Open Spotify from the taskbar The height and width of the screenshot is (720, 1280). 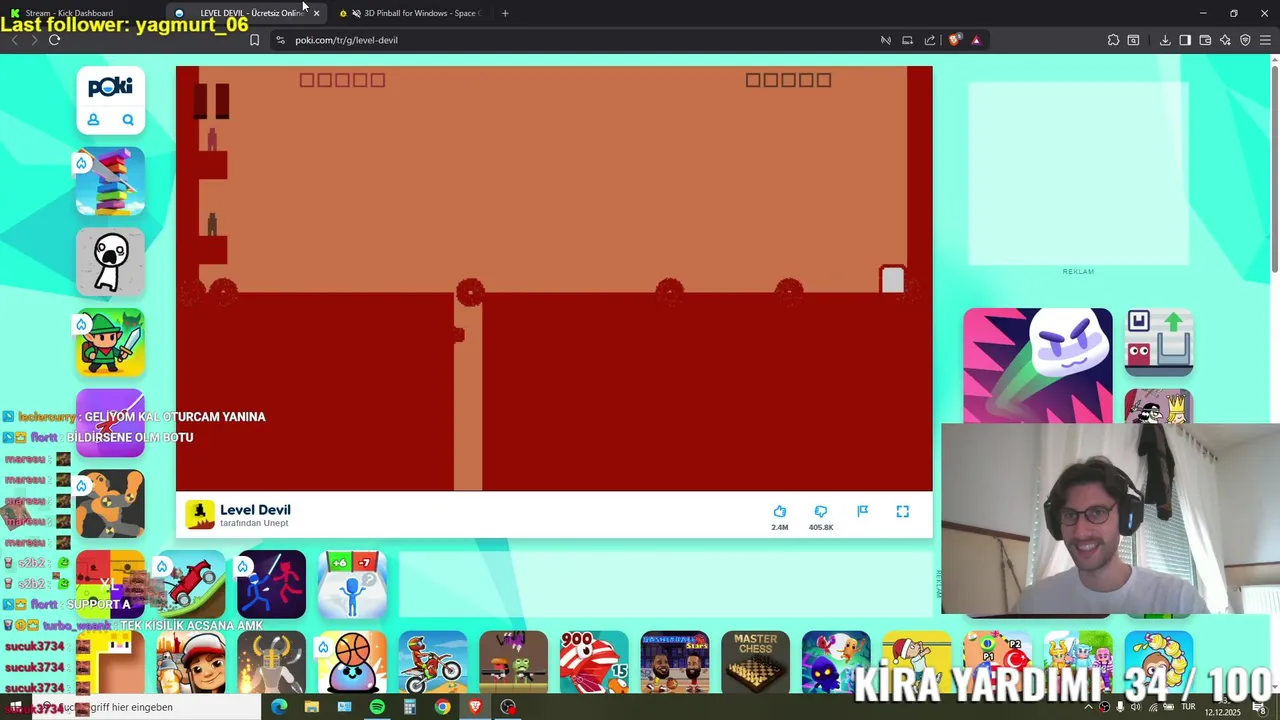tap(377, 707)
